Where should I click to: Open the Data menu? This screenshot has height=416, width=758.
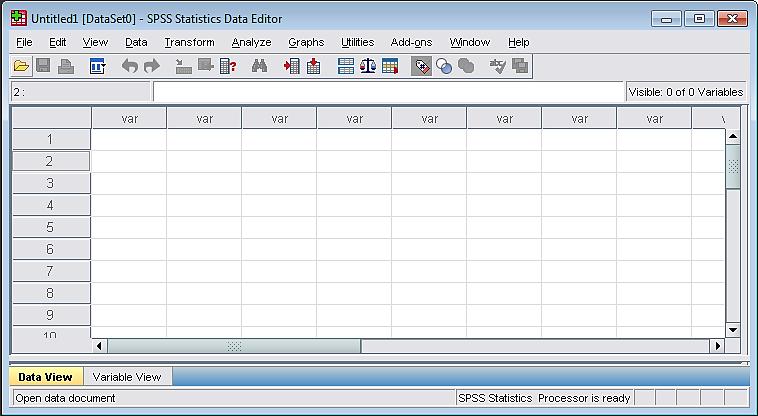pos(136,43)
